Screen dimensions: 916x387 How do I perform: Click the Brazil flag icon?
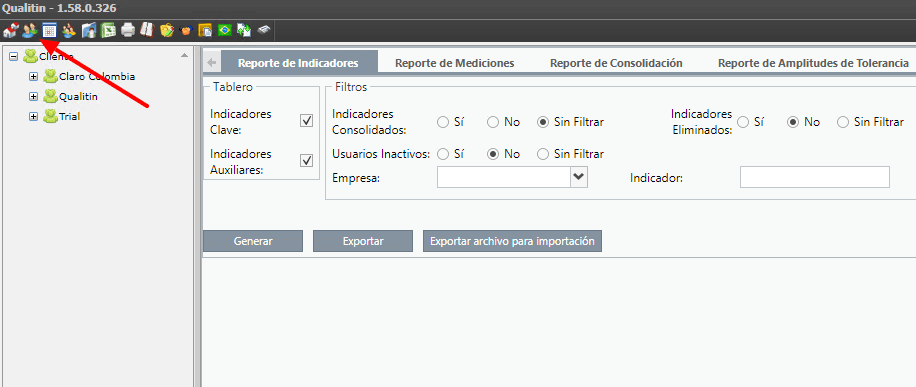[224, 30]
